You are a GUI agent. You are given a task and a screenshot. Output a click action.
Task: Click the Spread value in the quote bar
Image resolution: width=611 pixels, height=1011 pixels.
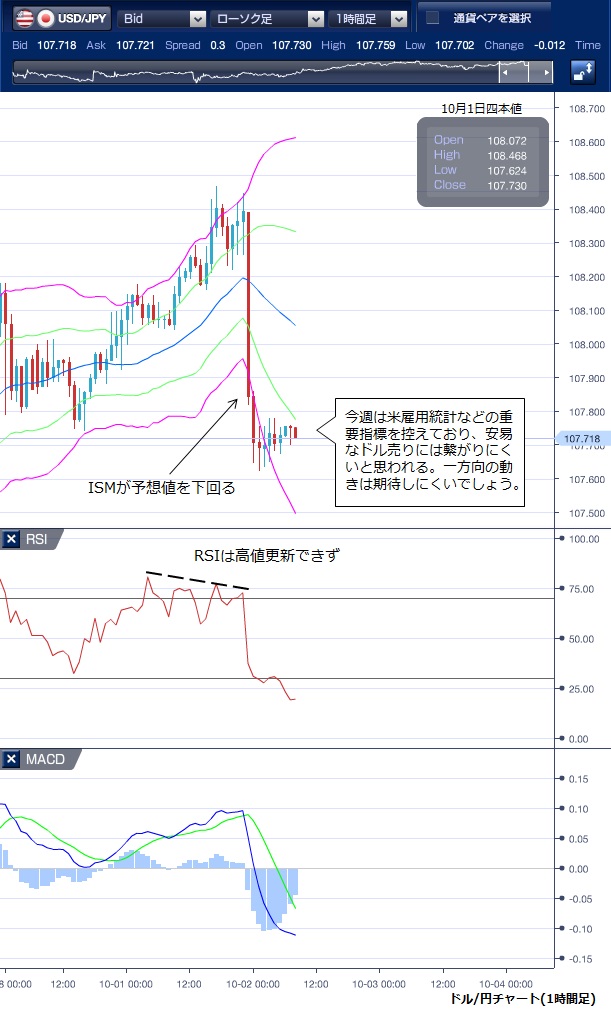point(217,45)
